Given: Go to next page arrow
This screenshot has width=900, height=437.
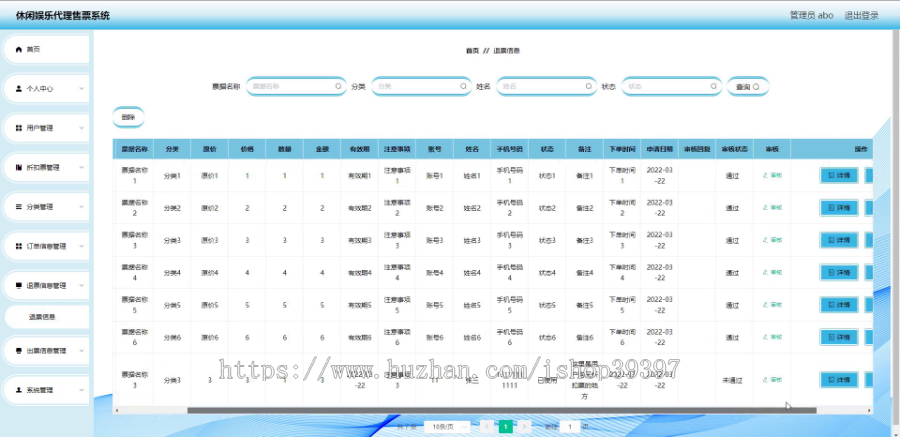Looking at the screenshot, I should pos(524,427).
